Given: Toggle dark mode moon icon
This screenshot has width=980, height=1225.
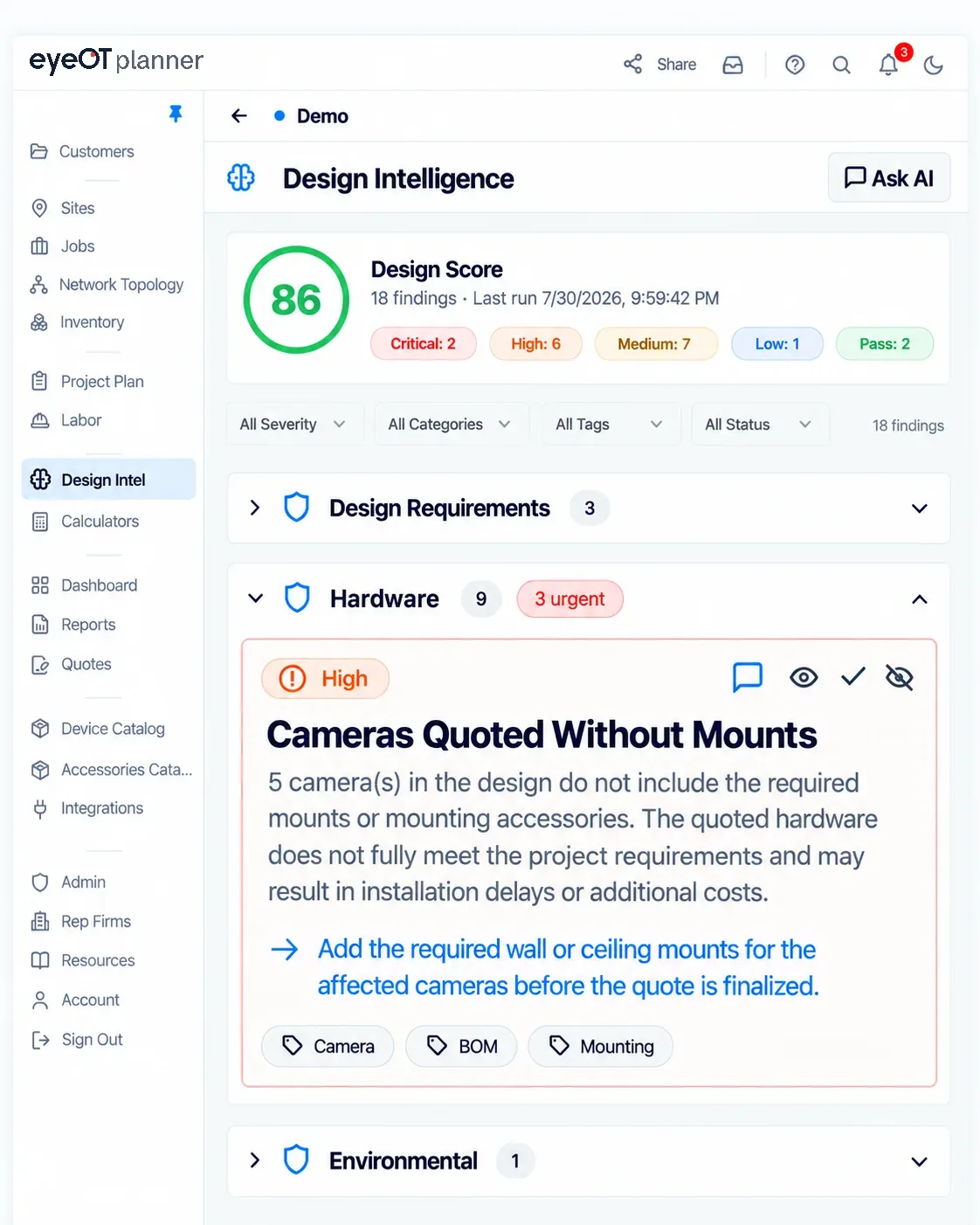Looking at the screenshot, I should coord(934,65).
